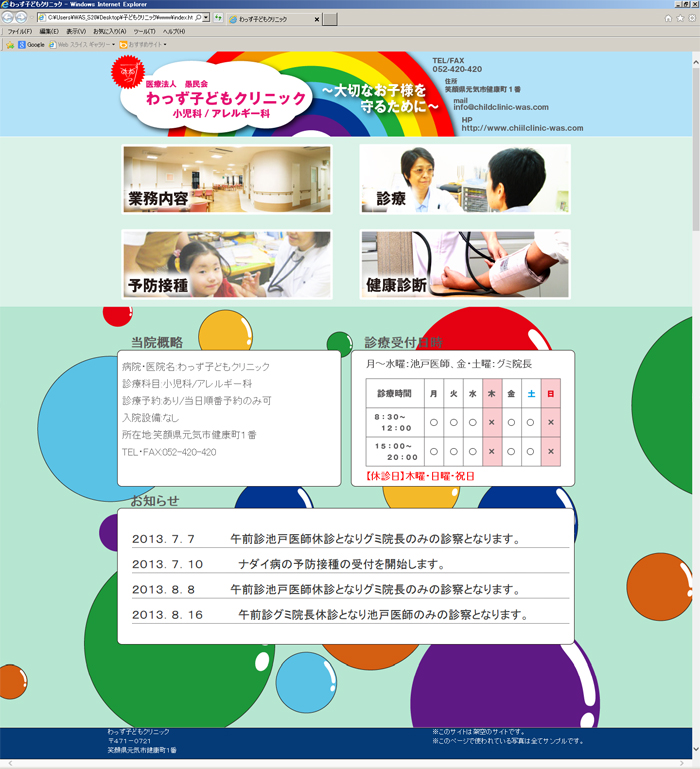Image resolution: width=700 pixels, height=769 pixels.
Task: Open the 表示(V) menu
Action: tap(76, 31)
